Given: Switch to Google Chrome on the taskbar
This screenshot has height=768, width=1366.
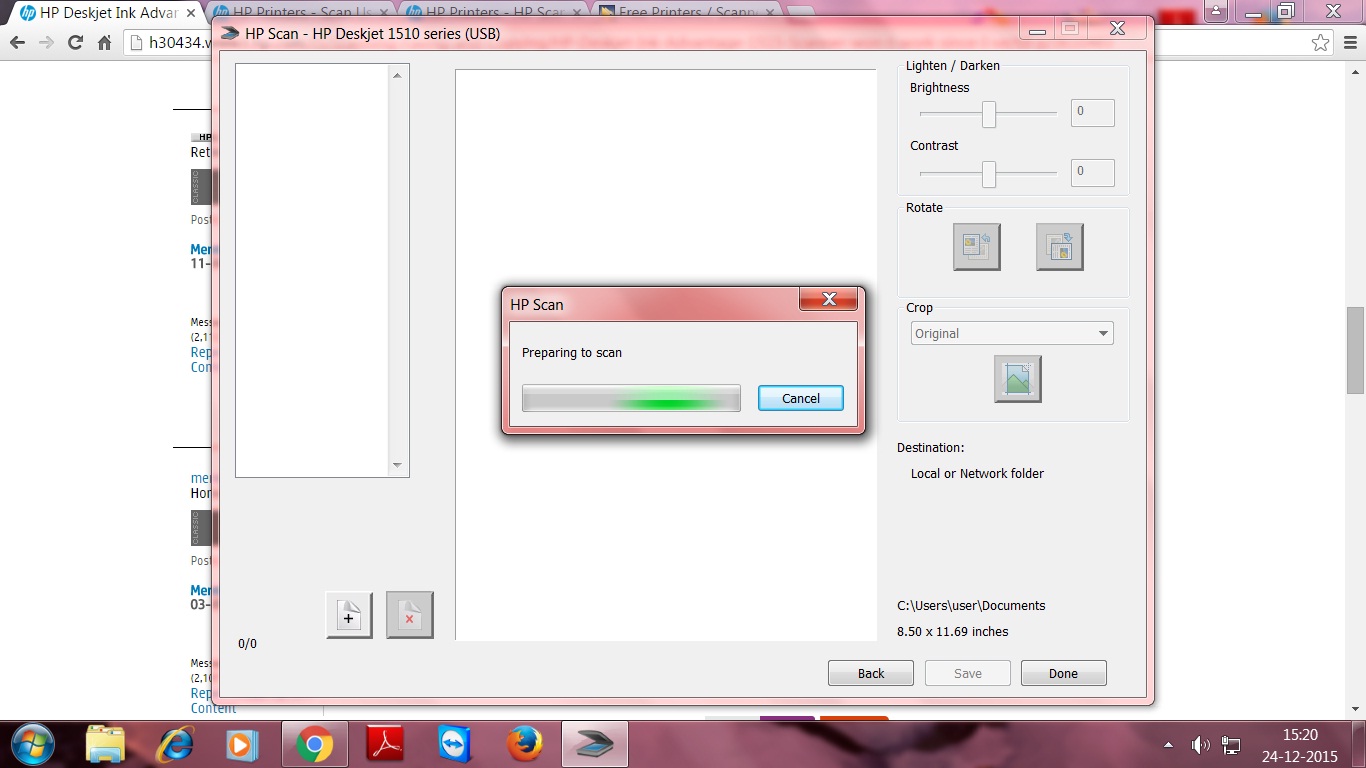Looking at the screenshot, I should pyautogui.click(x=314, y=745).
